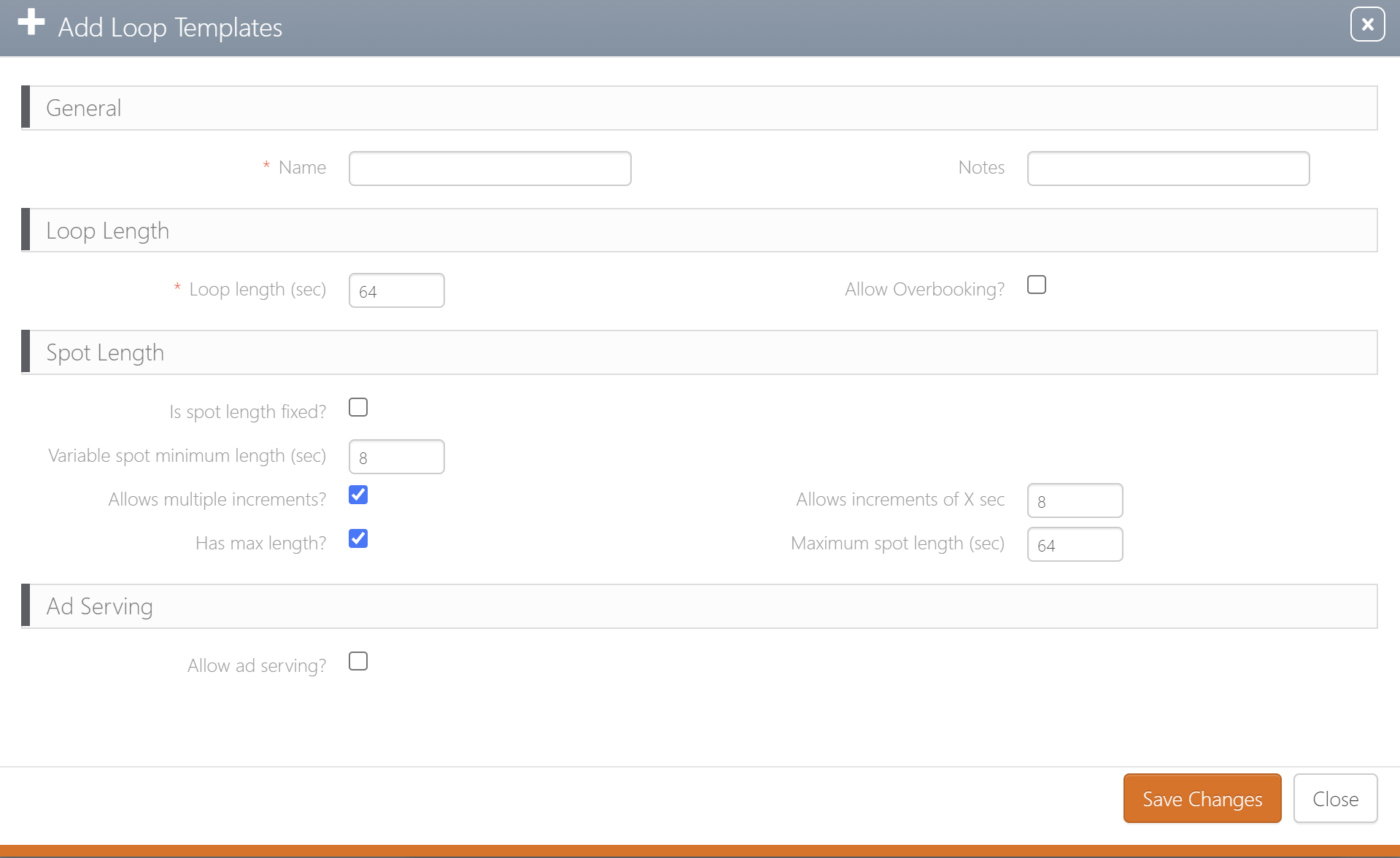
Task: Click the X icon to dismiss the dialog
Action: coord(1366,23)
